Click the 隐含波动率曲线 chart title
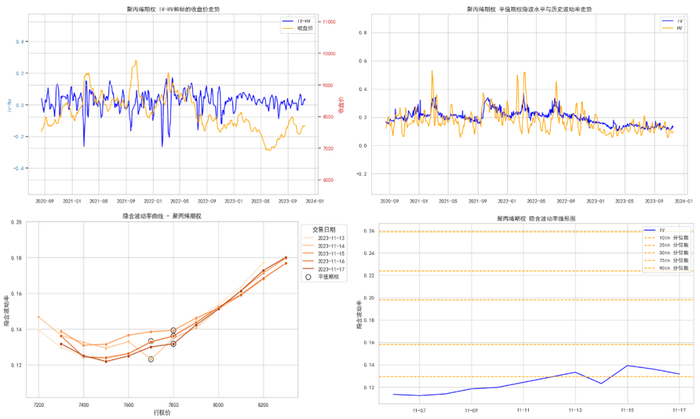The image size is (700, 419). pyautogui.click(x=162, y=216)
